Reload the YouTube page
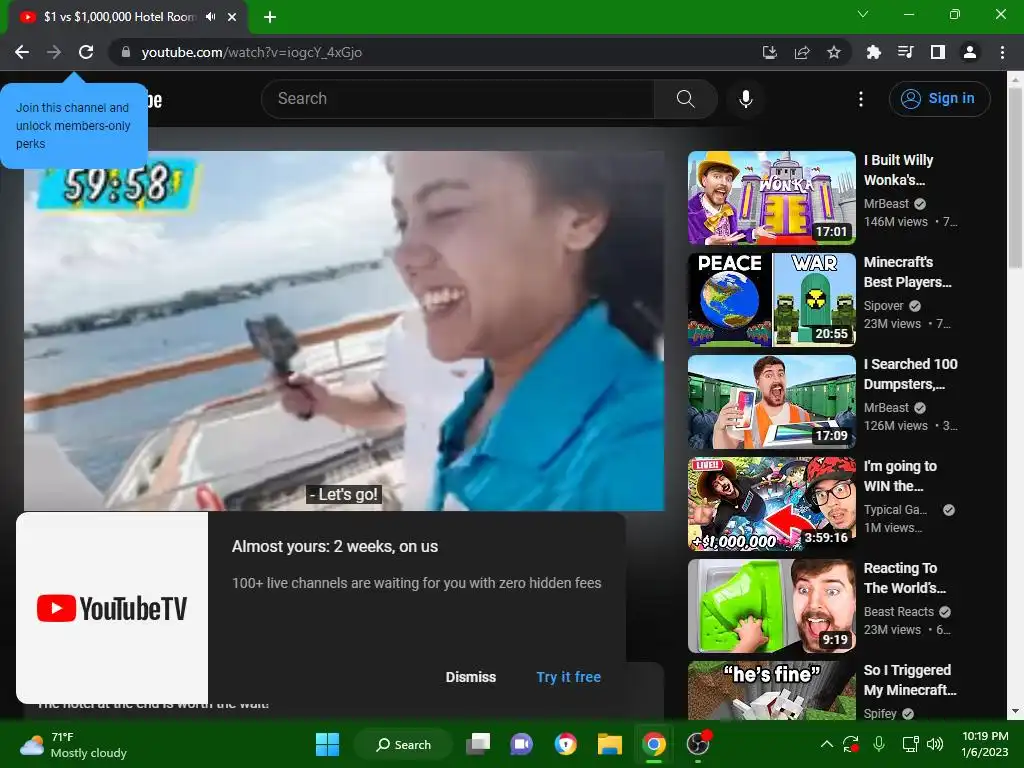This screenshot has height=768, width=1024. coord(86,52)
